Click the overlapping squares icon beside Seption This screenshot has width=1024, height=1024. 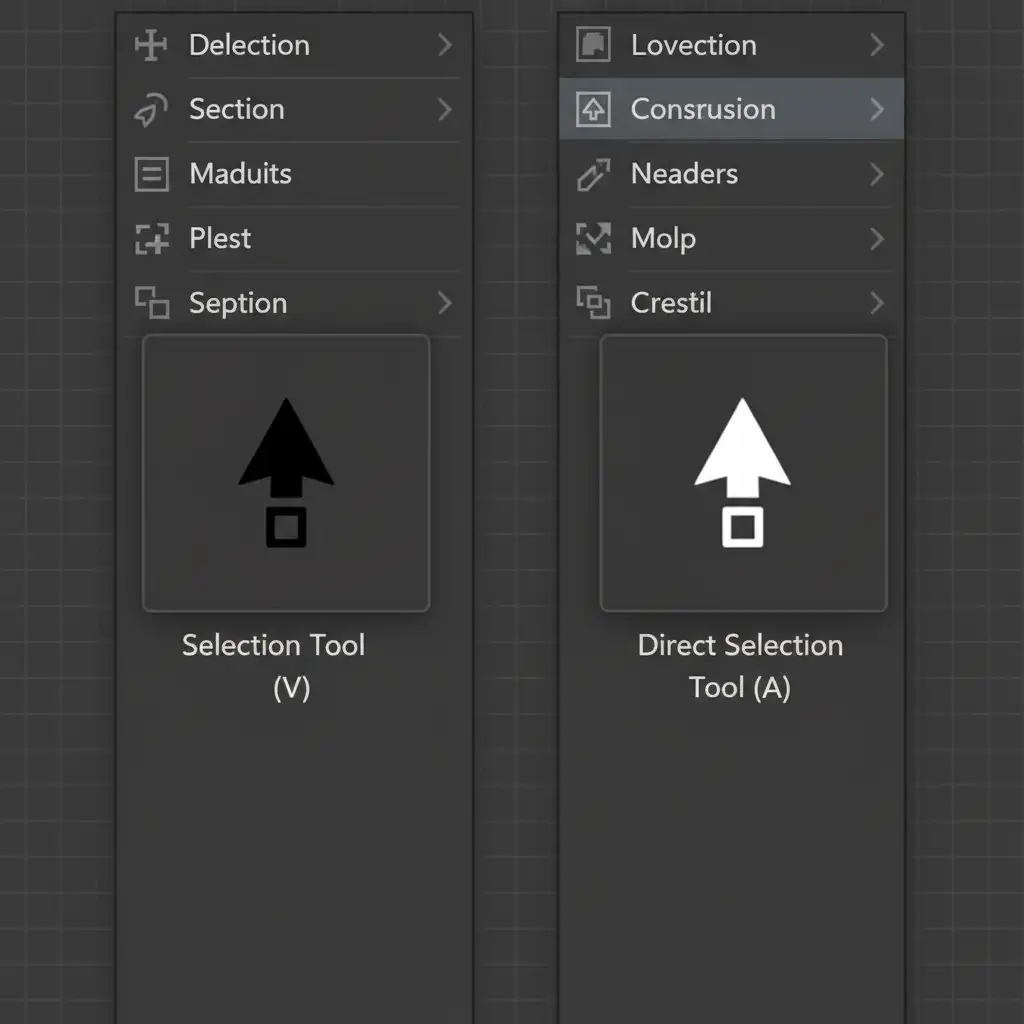tap(151, 302)
